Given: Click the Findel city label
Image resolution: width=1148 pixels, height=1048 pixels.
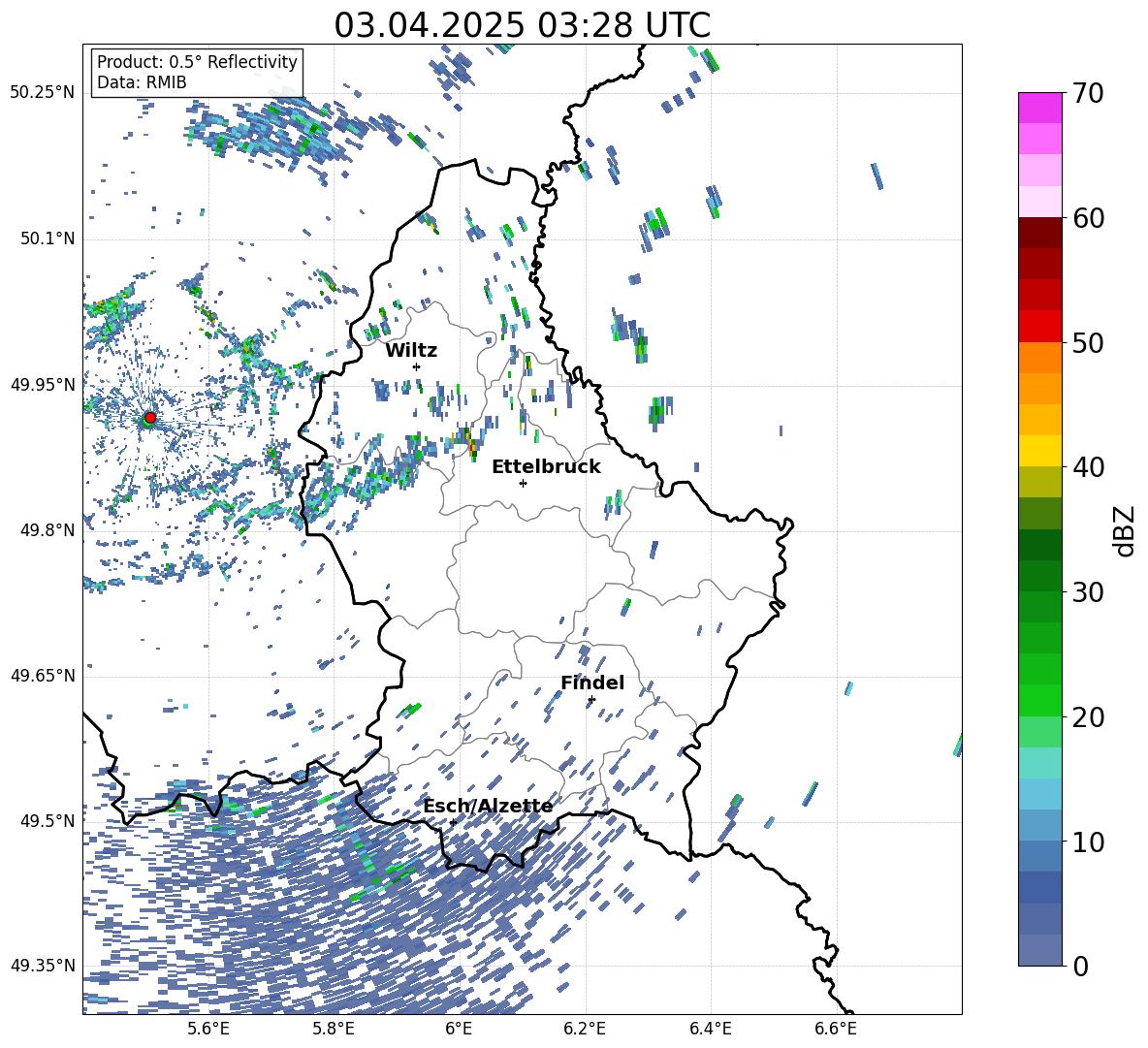Looking at the screenshot, I should click(592, 683).
